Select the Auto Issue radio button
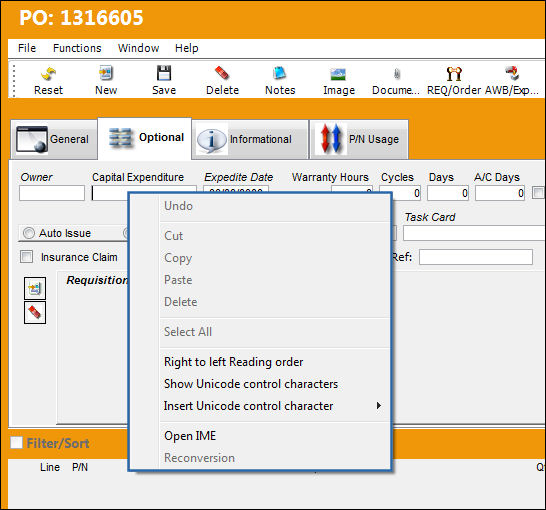 click(29, 233)
